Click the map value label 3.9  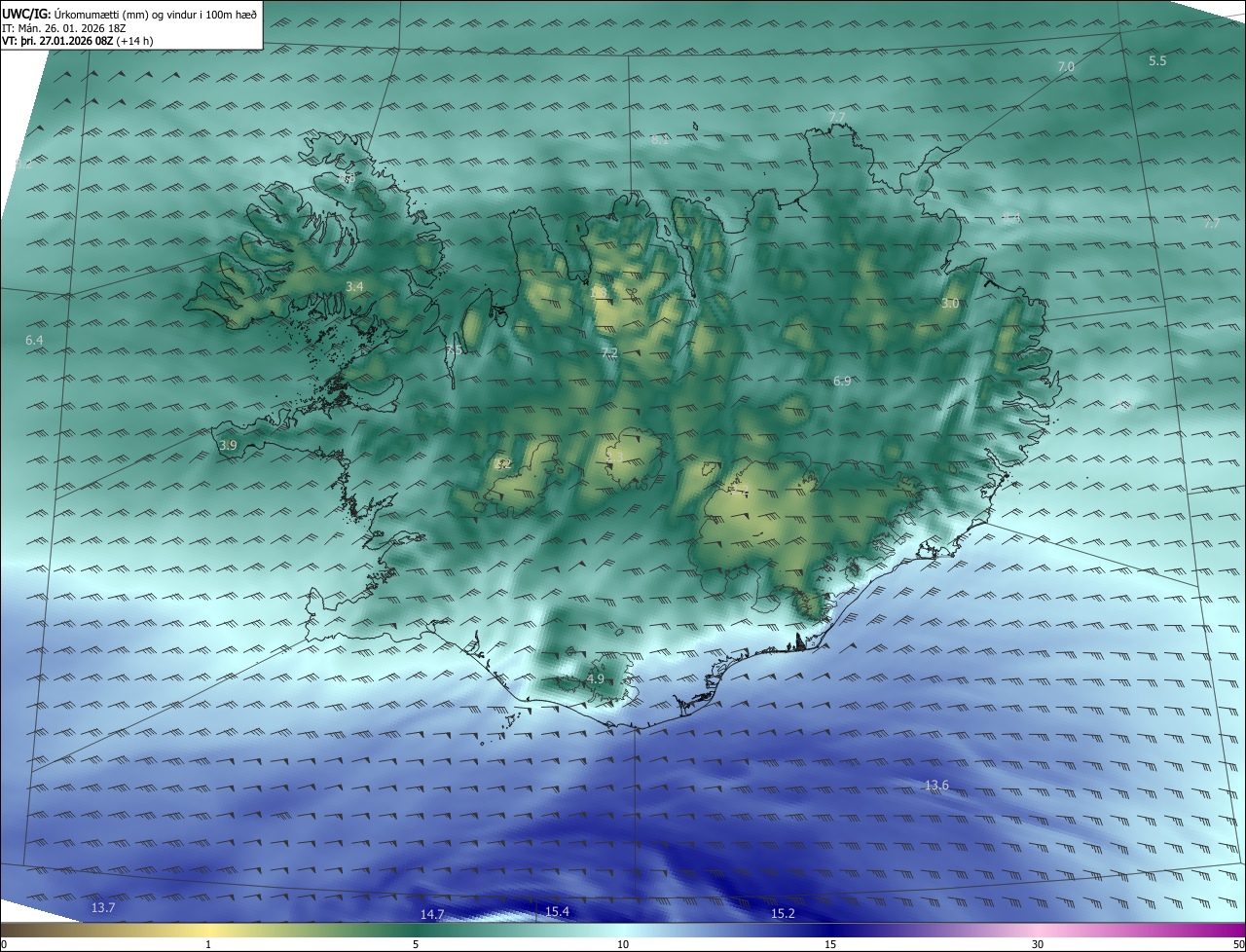pos(228,445)
